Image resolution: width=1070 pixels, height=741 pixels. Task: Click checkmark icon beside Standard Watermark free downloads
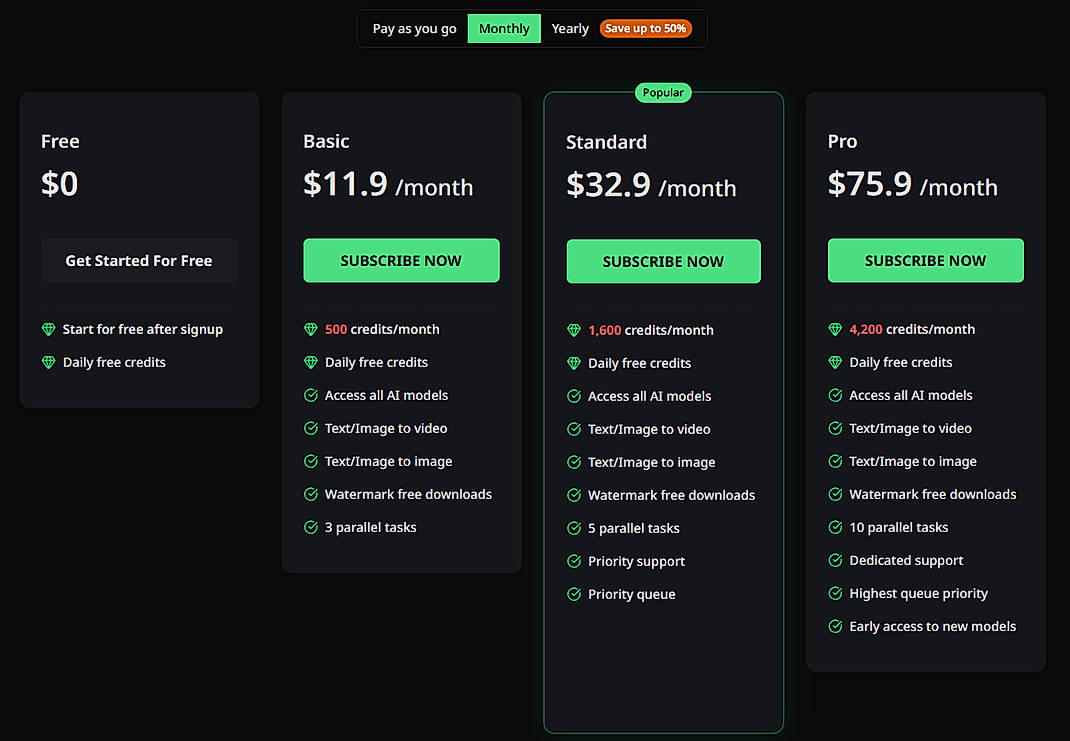[574, 495]
